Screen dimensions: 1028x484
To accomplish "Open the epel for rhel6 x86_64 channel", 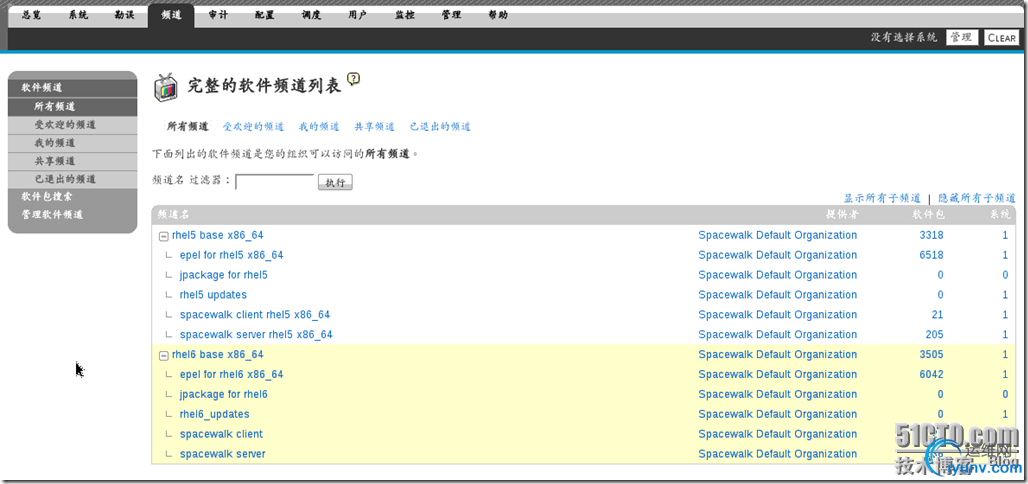I will pos(231,374).
